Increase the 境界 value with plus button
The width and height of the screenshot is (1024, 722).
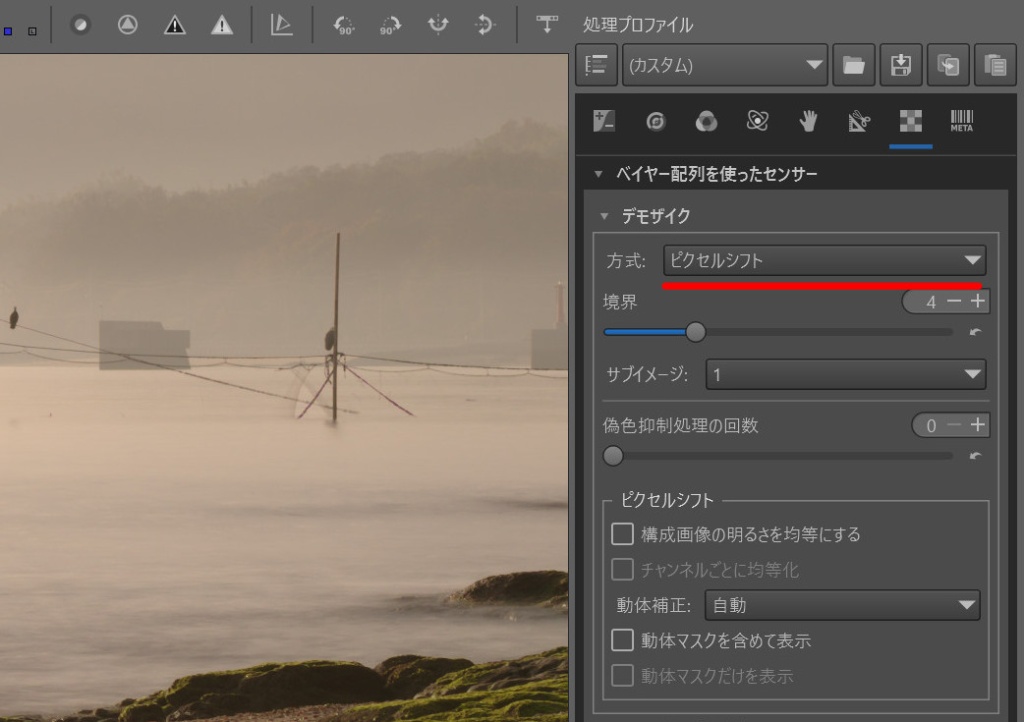978,301
